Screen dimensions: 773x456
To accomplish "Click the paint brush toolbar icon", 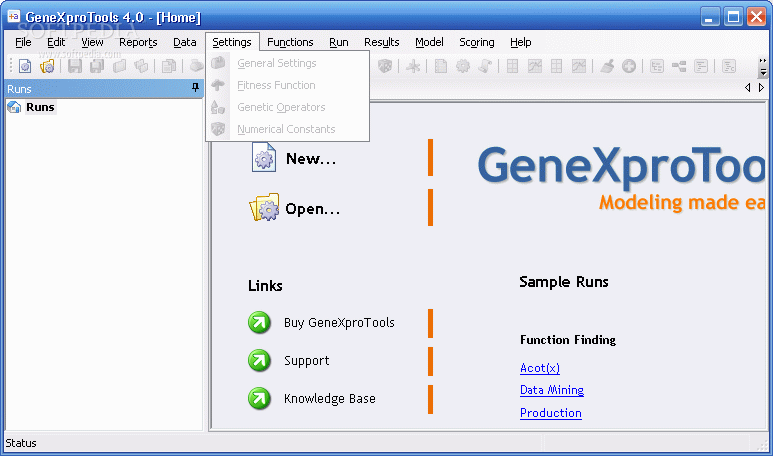I will click(x=607, y=66).
